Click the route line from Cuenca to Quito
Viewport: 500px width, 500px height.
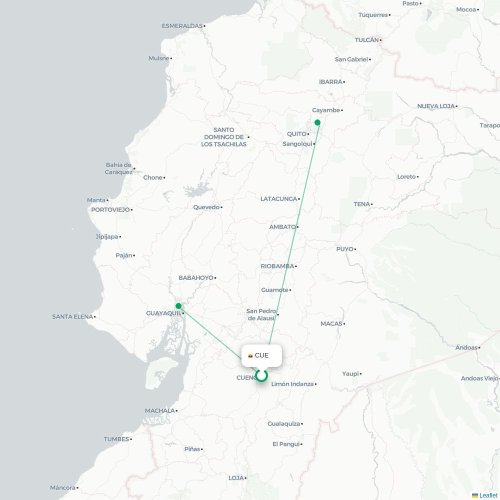point(293,233)
